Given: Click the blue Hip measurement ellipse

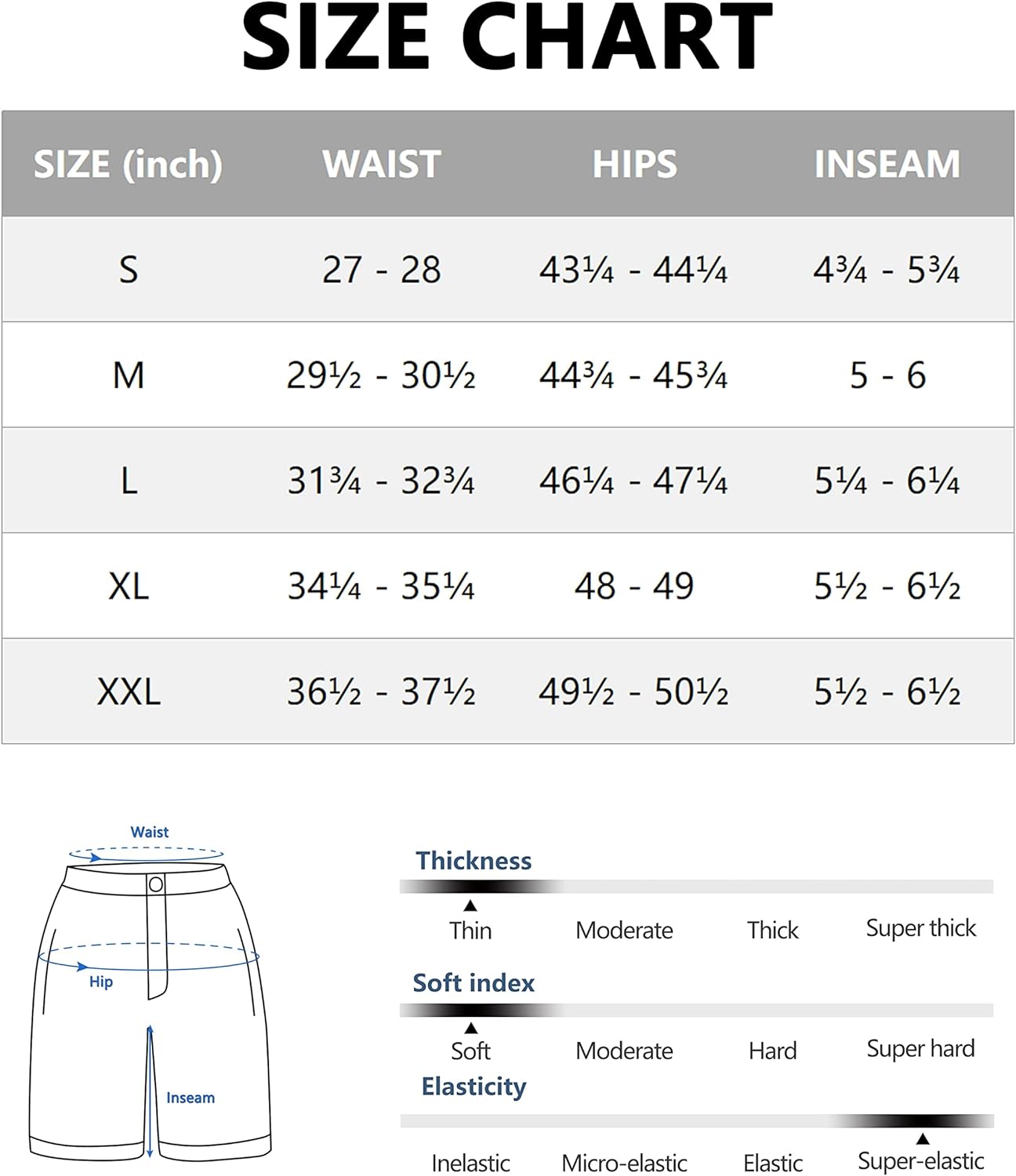Looking at the screenshot, I should [x=149, y=956].
